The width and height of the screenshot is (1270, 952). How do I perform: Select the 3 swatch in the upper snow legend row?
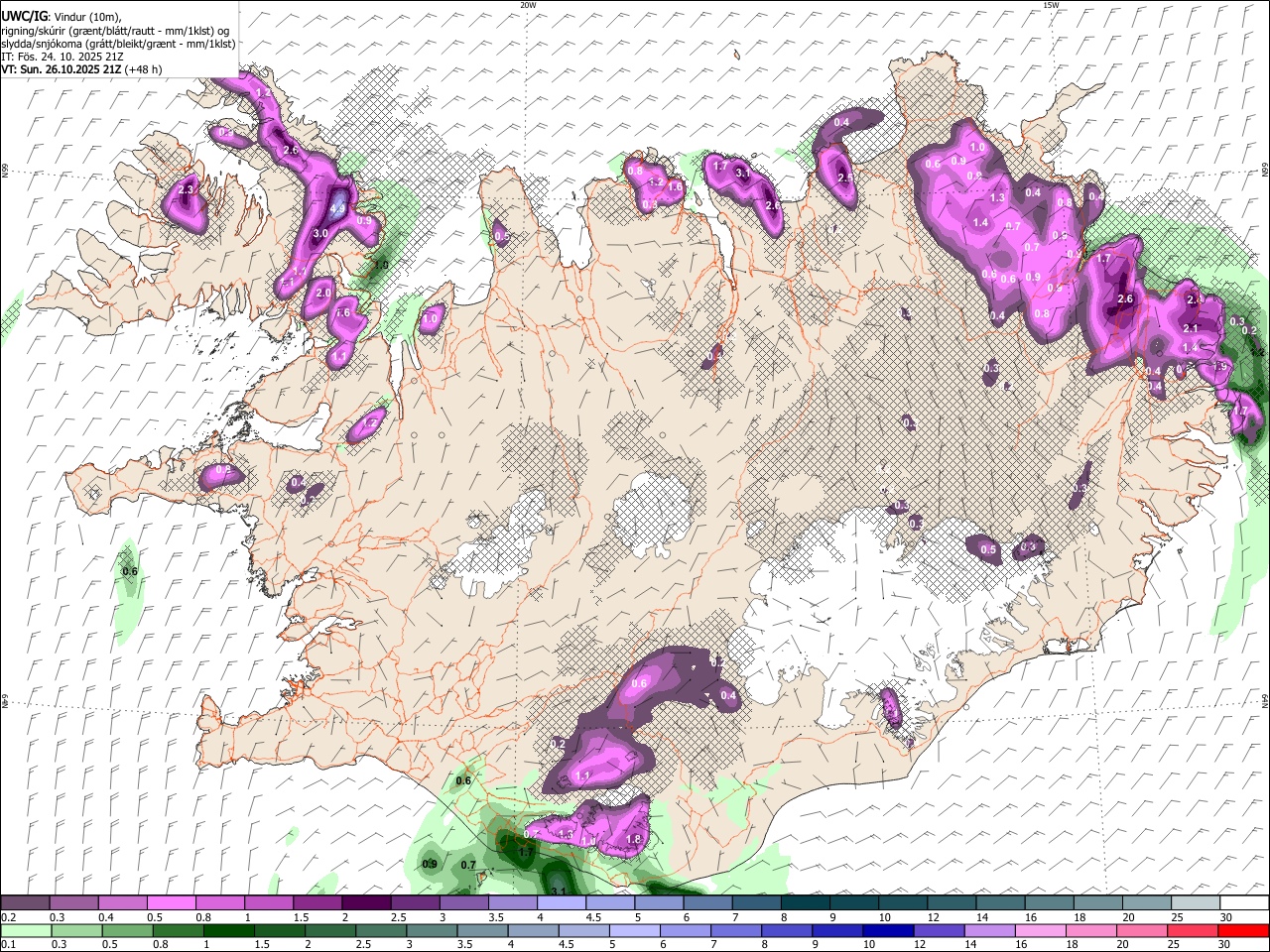click(463, 903)
